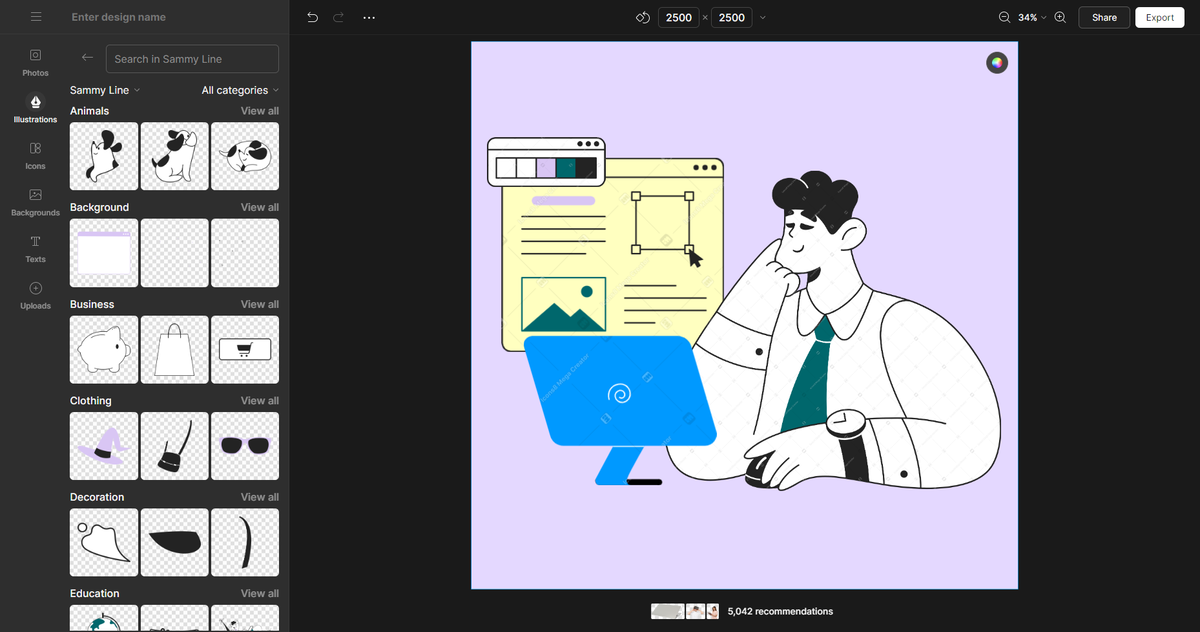Open the hamburger main menu
The image size is (1200, 632).
pyautogui.click(x=36, y=17)
